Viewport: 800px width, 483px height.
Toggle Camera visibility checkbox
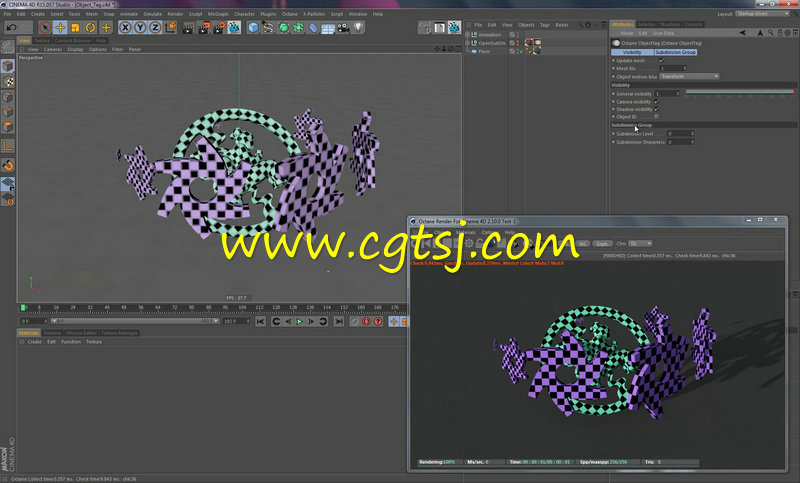pos(657,101)
